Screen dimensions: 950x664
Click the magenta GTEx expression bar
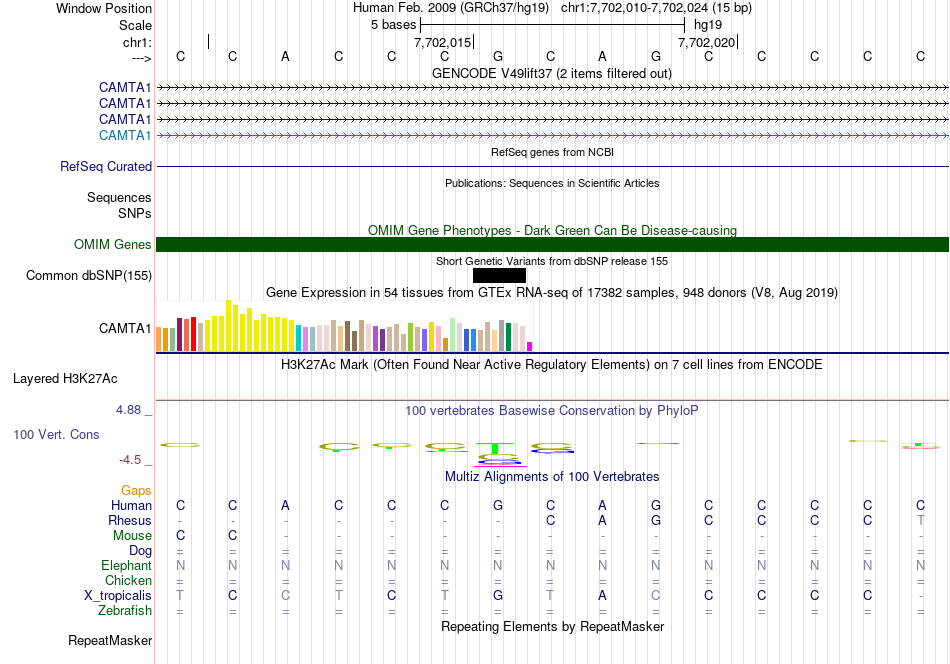(530, 347)
